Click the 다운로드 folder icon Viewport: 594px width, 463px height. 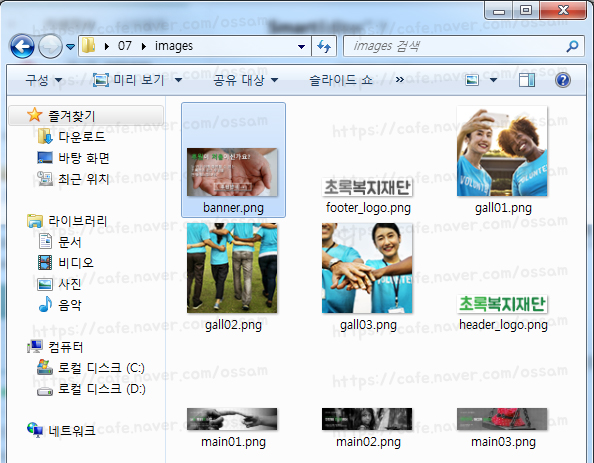click(x=45, y=136)
